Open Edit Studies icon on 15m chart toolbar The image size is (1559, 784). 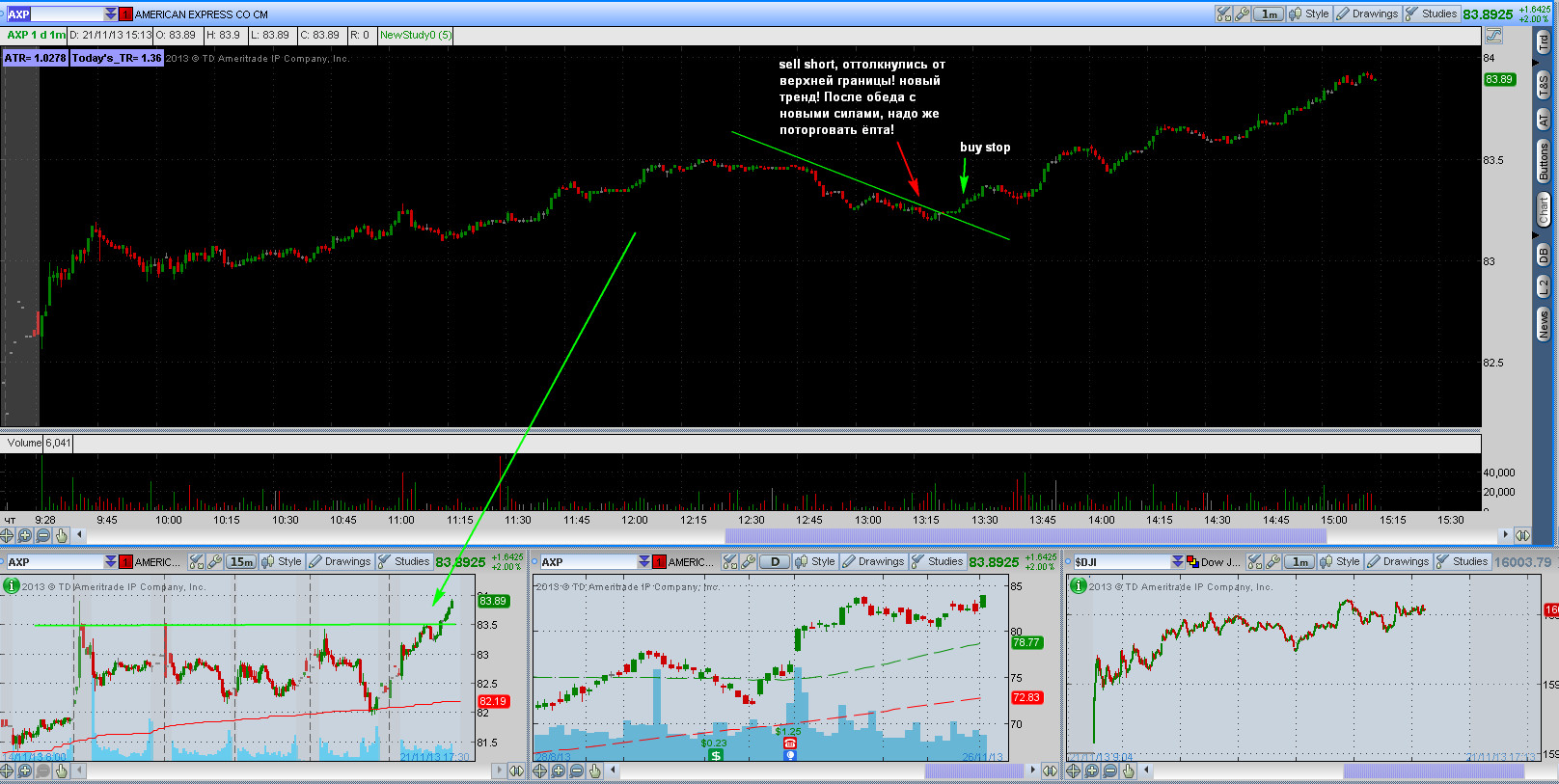[197, 561]
